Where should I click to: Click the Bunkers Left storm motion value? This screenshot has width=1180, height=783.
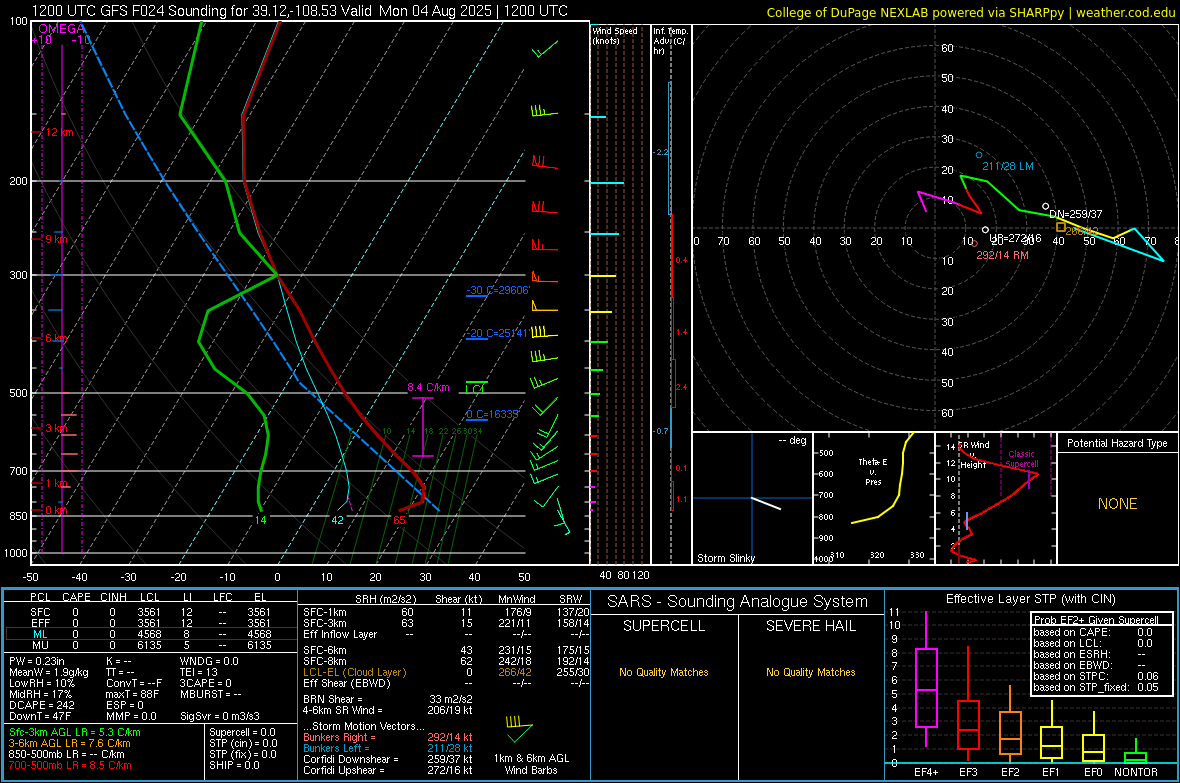pyautogui.click(x=450, y=748)
